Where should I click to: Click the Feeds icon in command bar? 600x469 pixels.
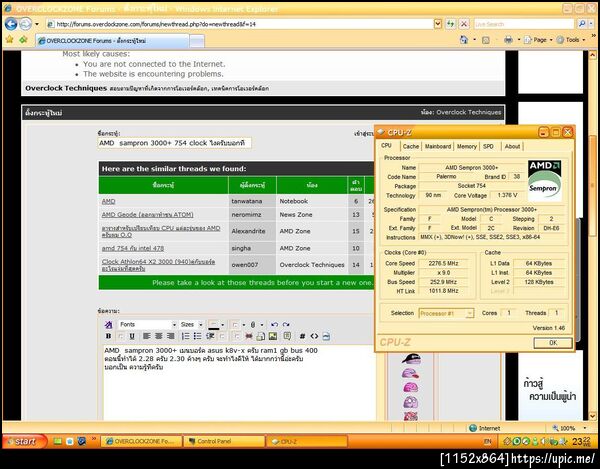pyautogui.click(x=486, y=40)
